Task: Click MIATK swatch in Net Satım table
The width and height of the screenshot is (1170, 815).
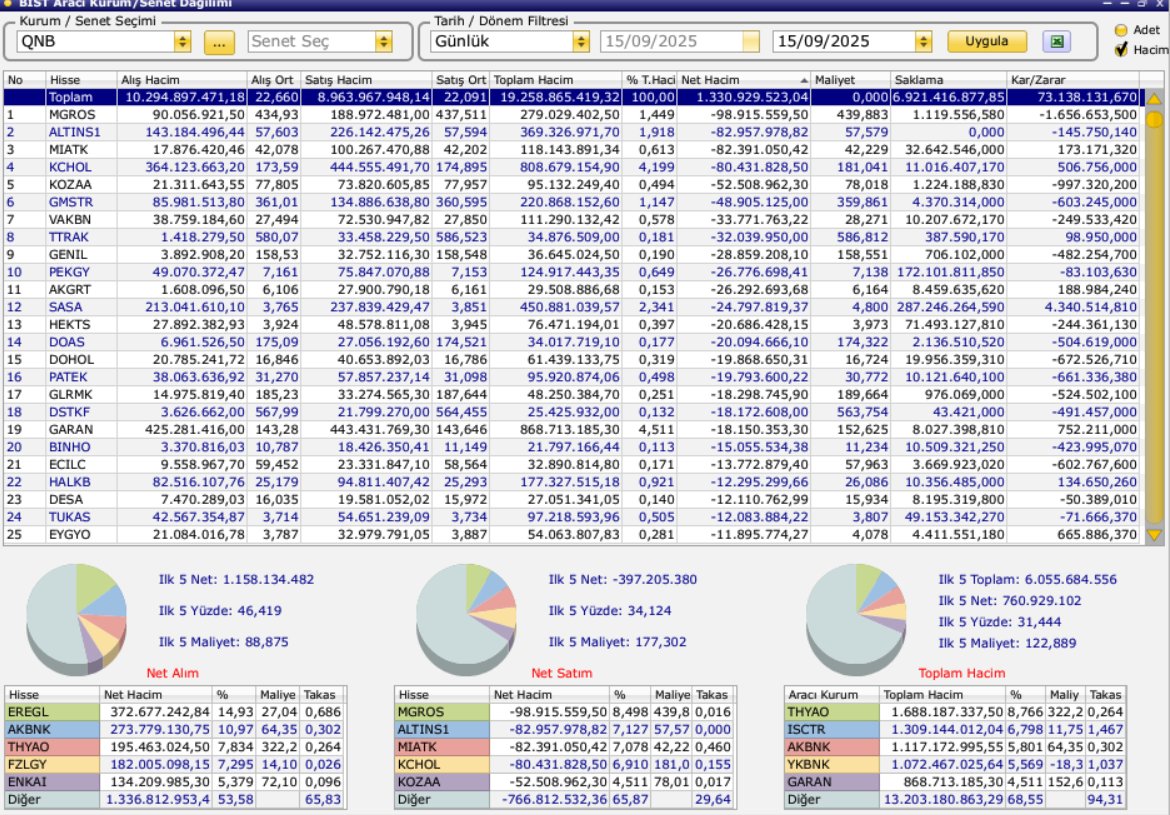Action: [x=442, y=747]
